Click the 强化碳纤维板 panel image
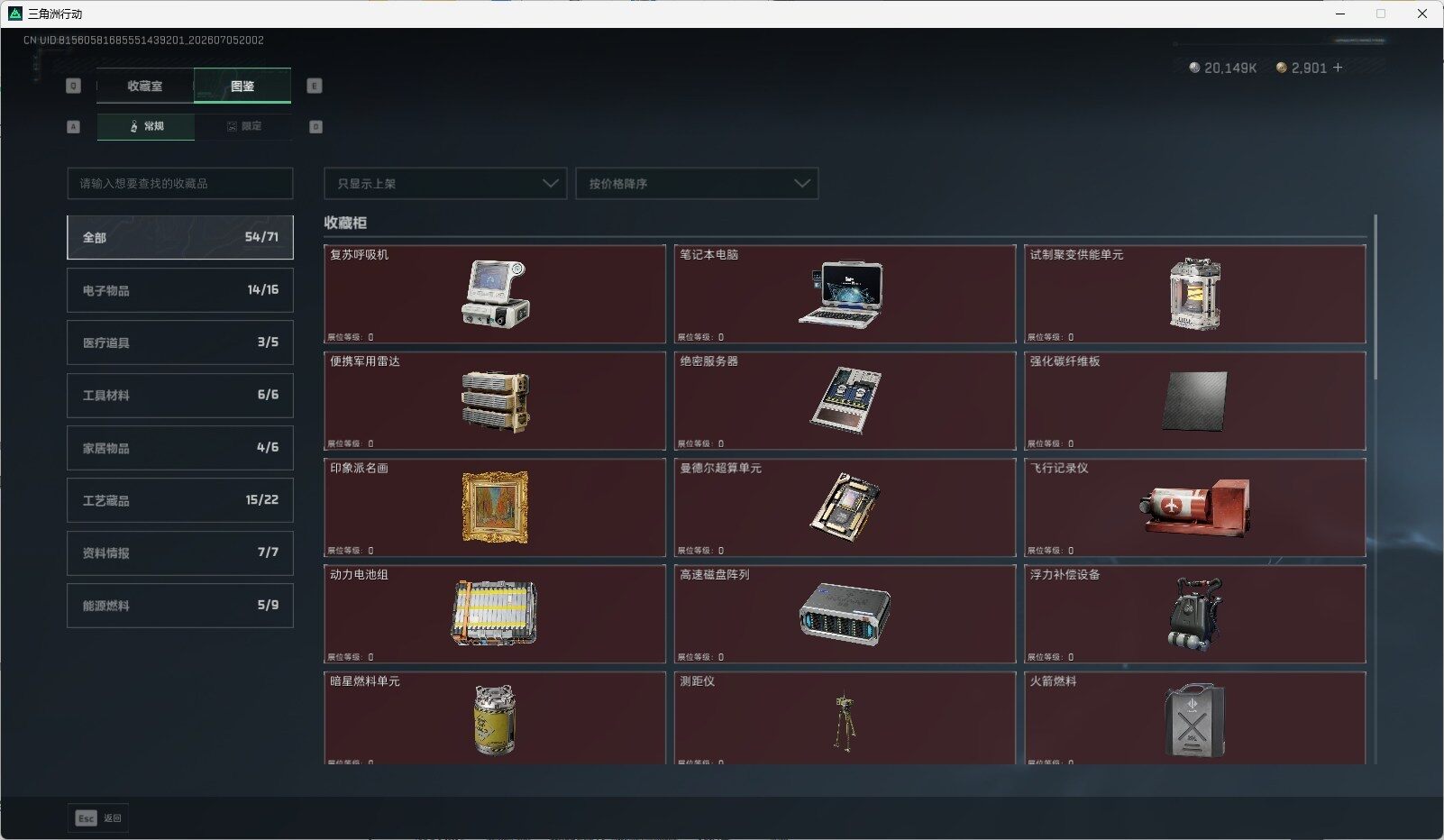 tap(1195, 401)
